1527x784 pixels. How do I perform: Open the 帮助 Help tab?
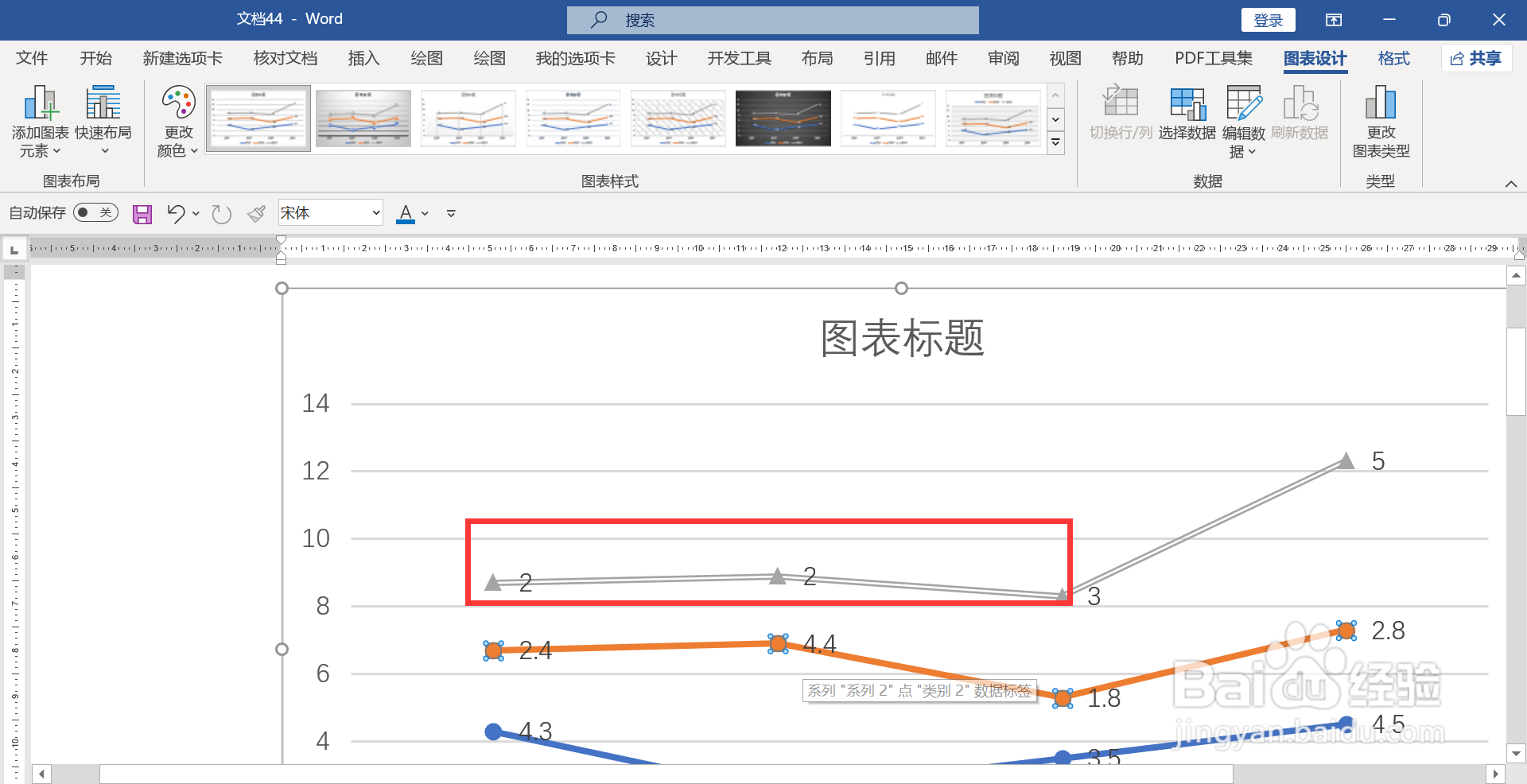[1128, 58]
